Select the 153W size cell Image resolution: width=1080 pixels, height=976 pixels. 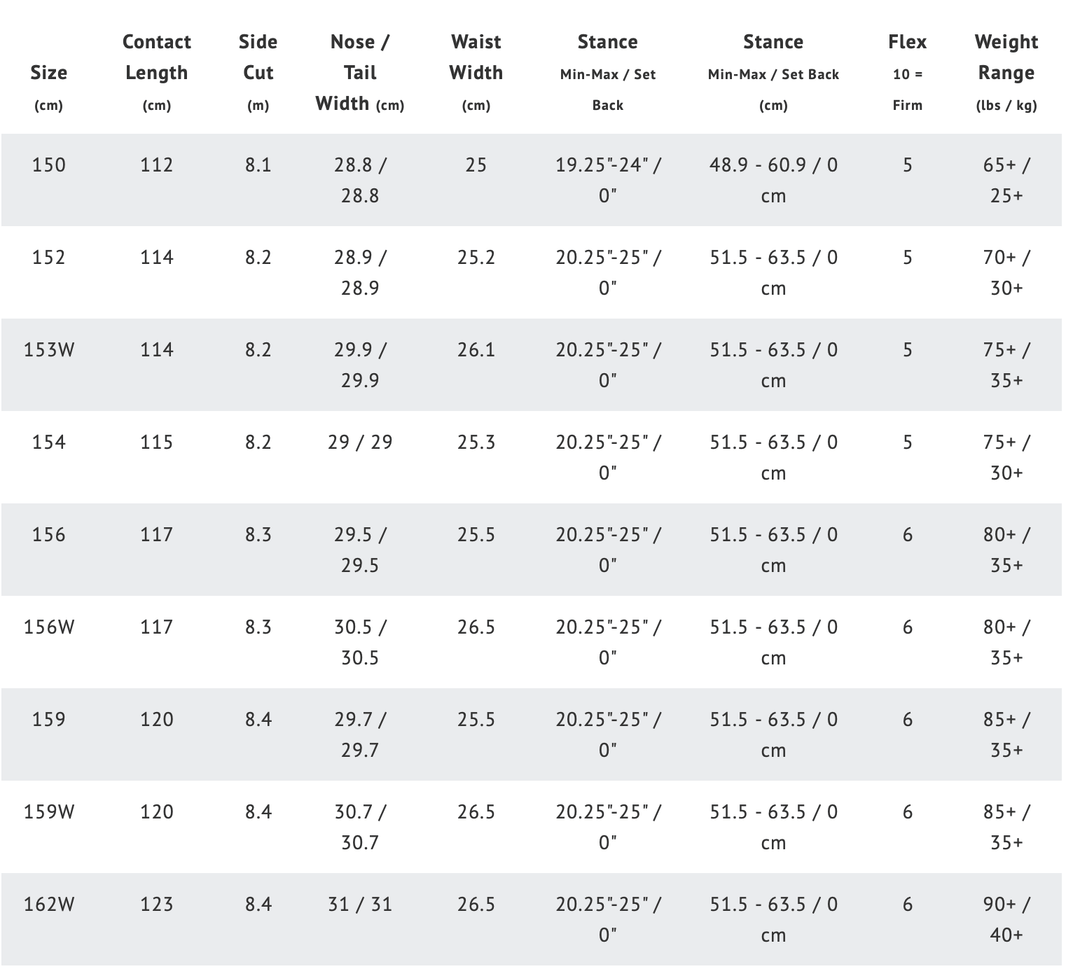point(48,350)
